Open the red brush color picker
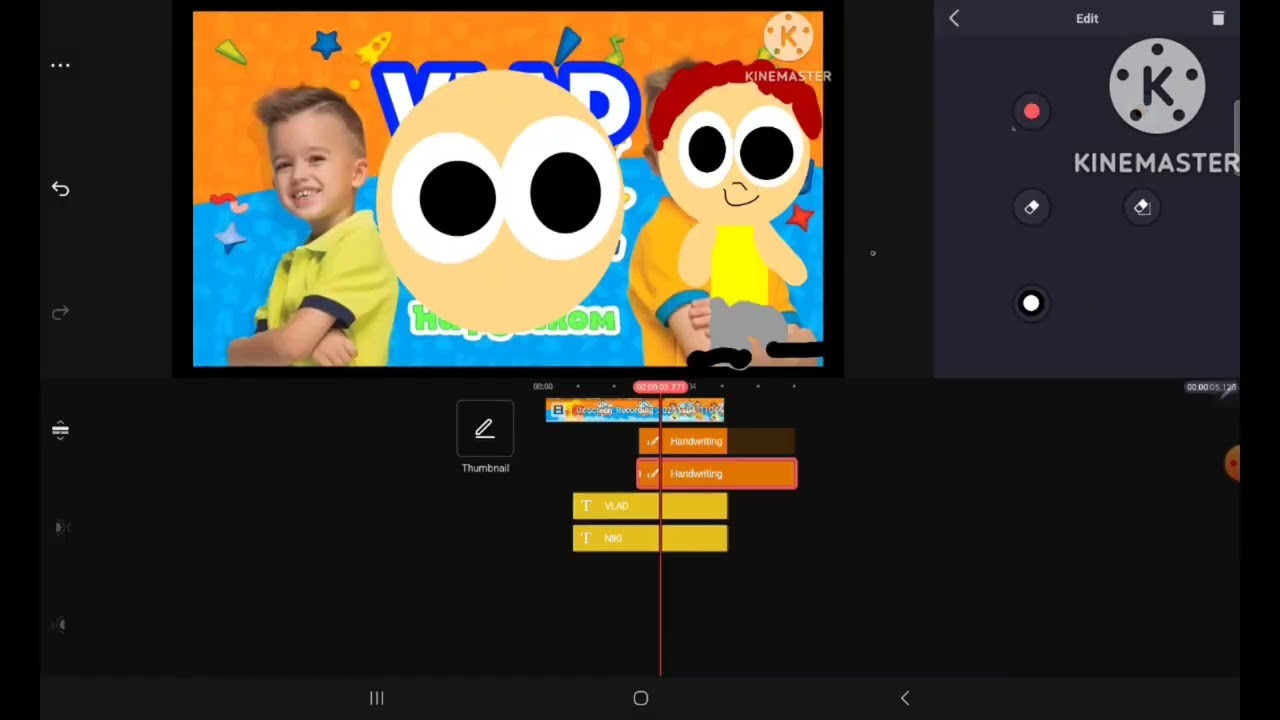This screenshot has height=720, width=1280. coord(1031,112)
